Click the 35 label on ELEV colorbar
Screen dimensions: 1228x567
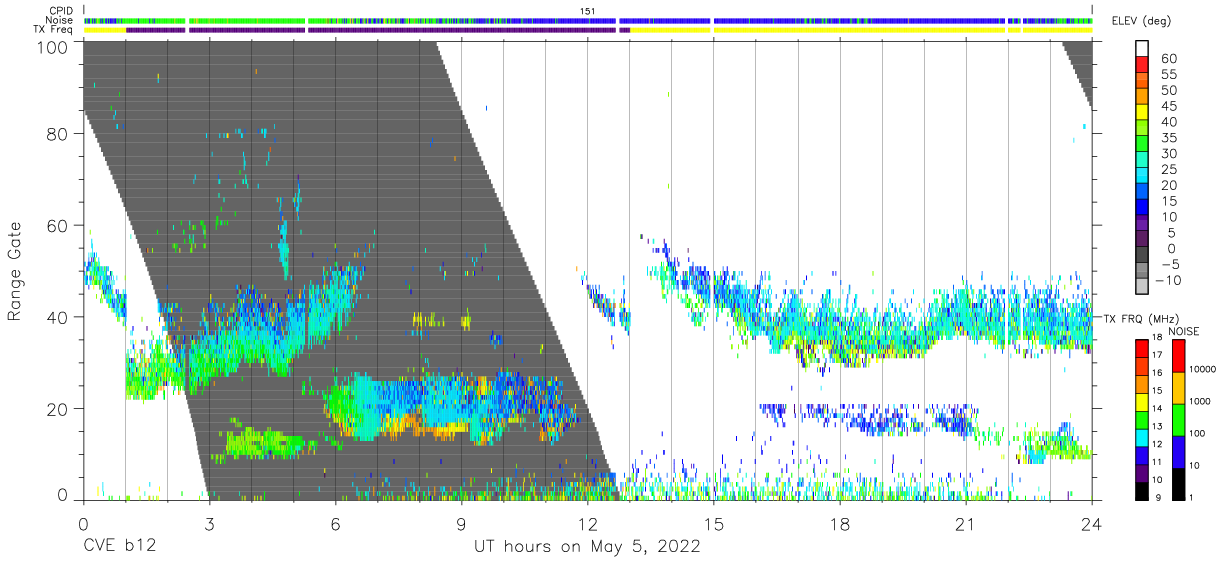1168,138
